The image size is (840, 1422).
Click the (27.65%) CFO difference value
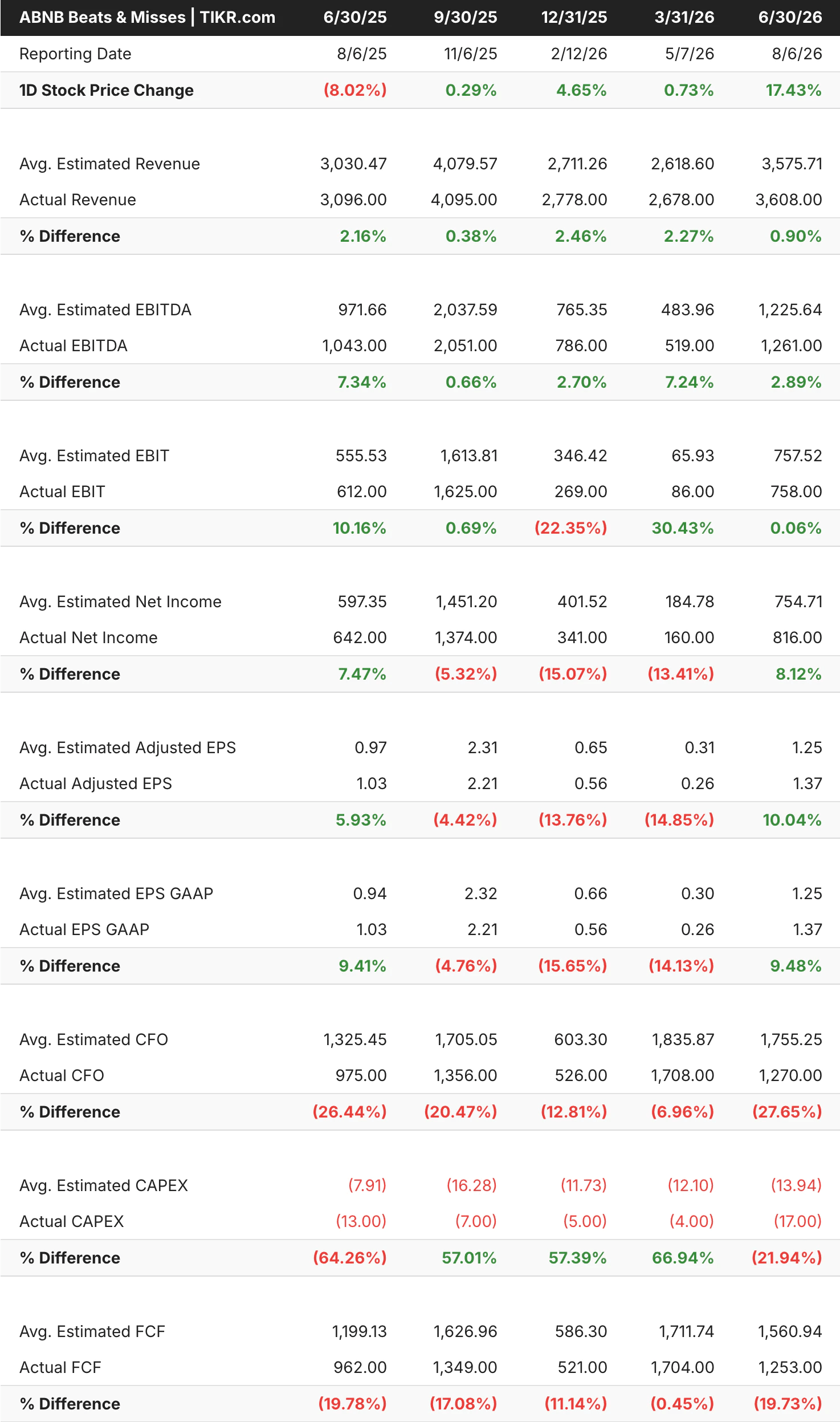click(787, 1111)
